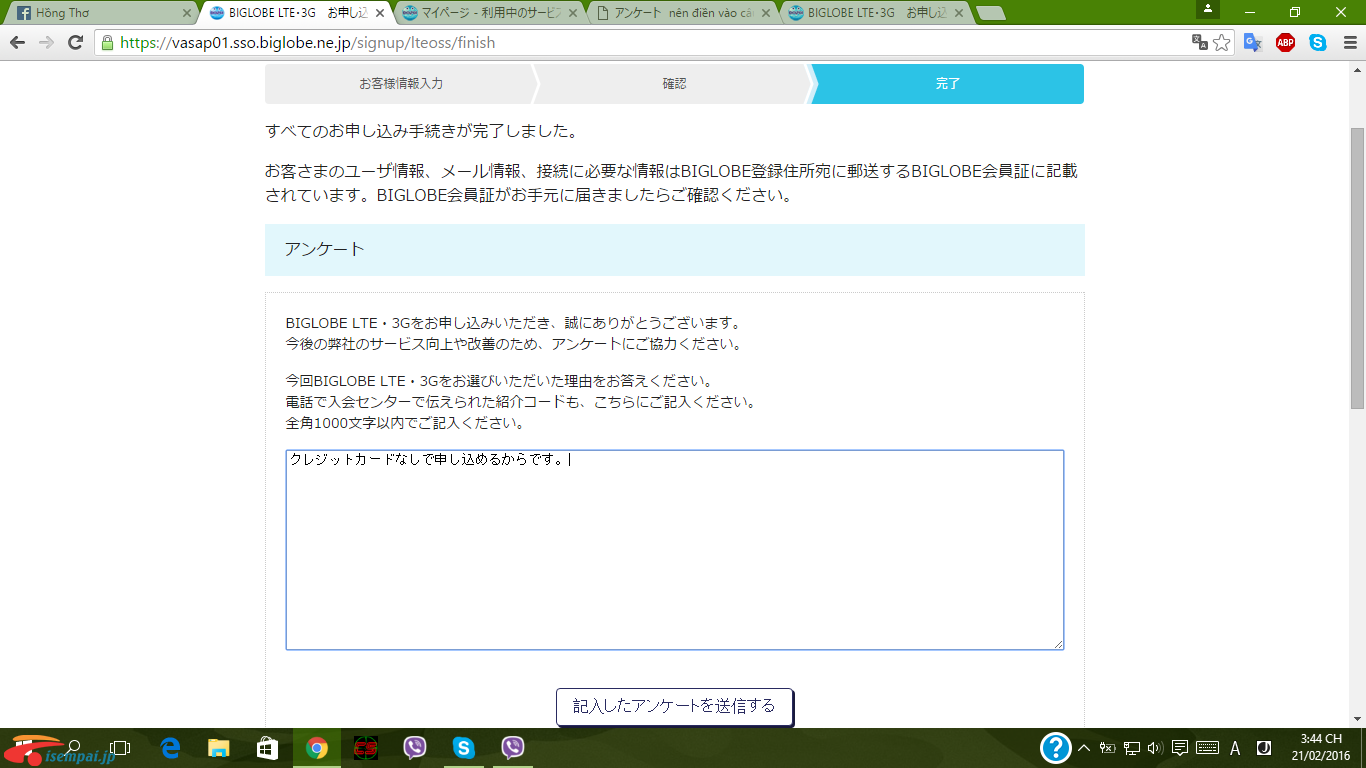Screen dimensions: 1366x768
Task: Click the お客様情報入力 step
Action: click(x=400, y=84)
